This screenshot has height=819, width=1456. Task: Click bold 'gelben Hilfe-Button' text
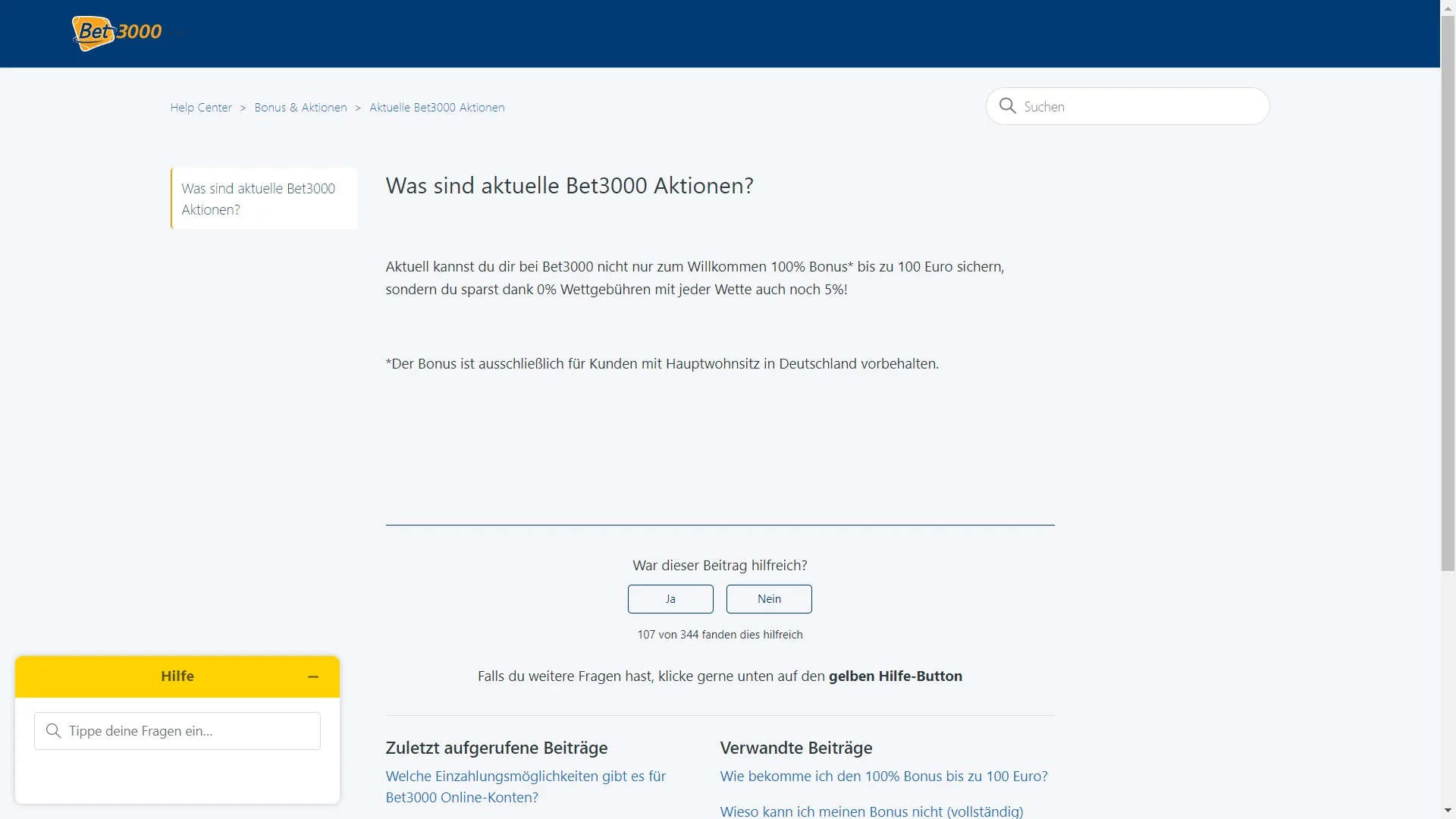[x=896, y=676]
